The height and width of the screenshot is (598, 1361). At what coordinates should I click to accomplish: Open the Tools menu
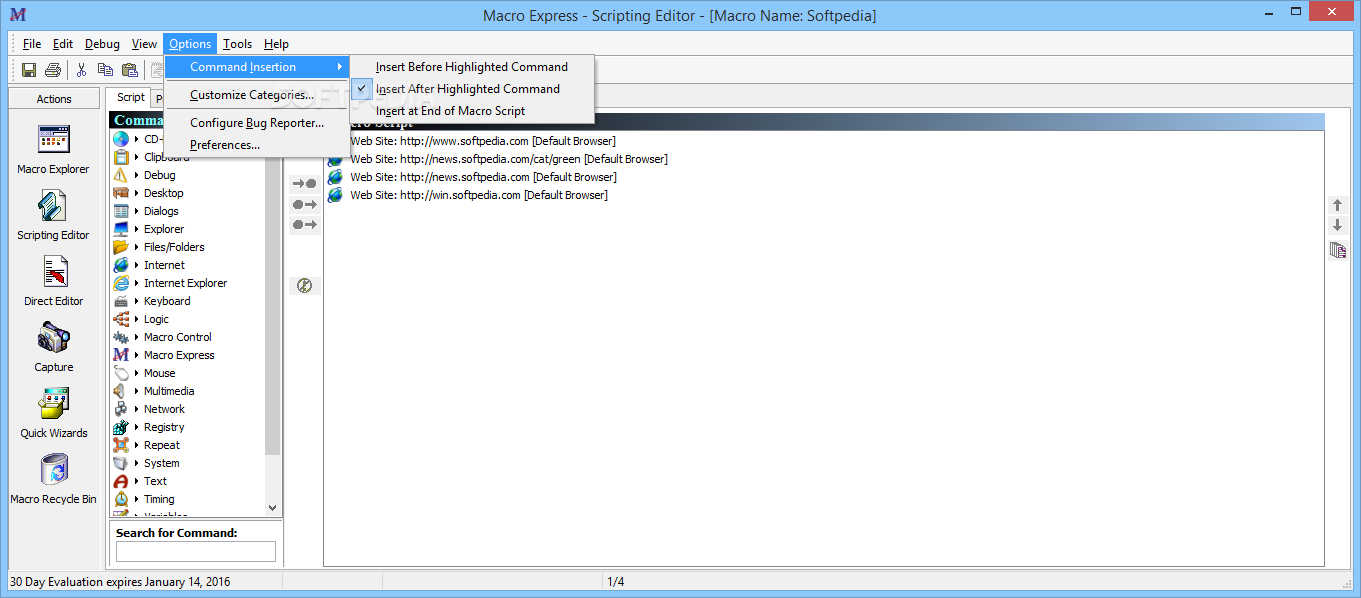pyautogui.click(x=237, y=44)
